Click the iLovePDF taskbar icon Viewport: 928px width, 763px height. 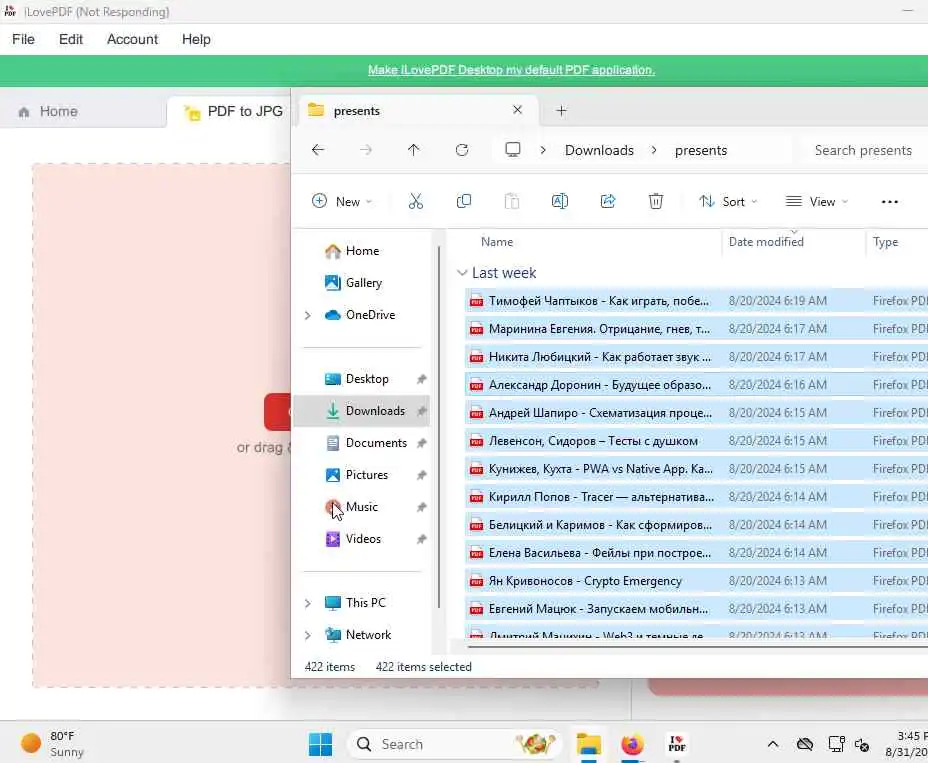point(676,744)
